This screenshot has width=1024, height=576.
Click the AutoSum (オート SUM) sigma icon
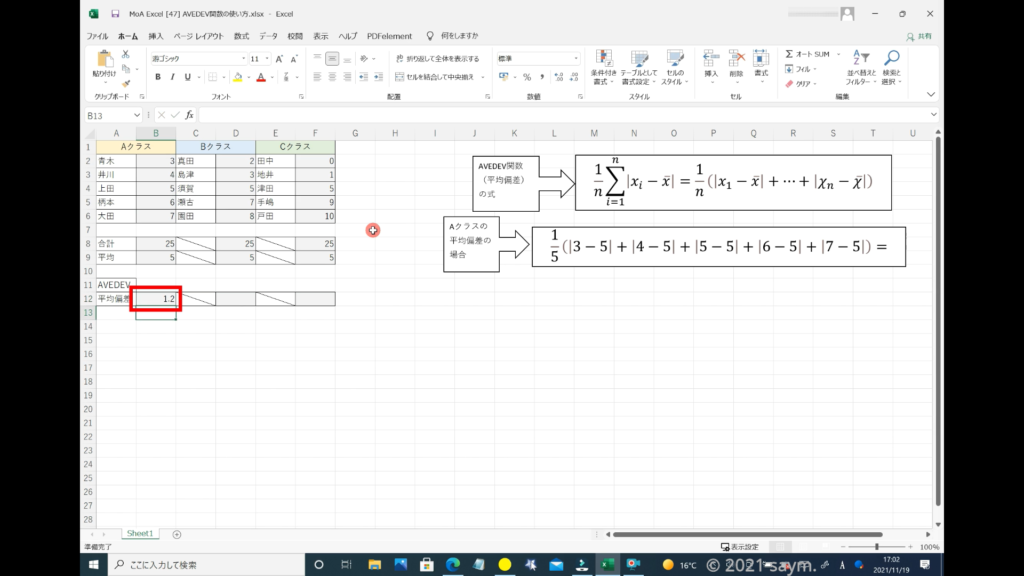click(790, 54)
